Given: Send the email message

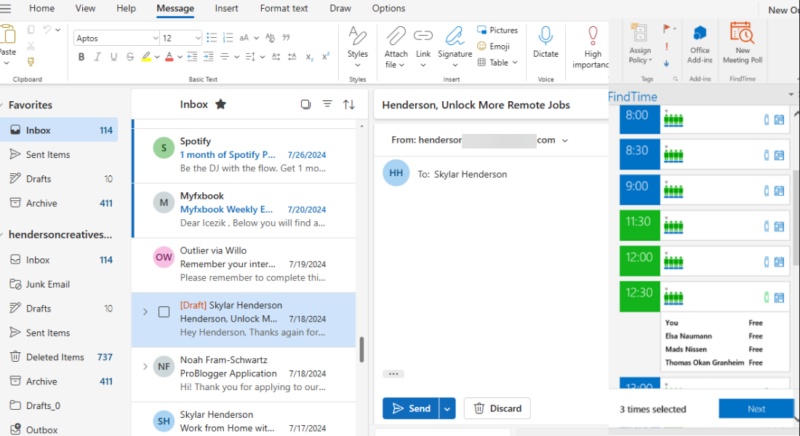Looking at the screenshot, I should coord(411,408).
